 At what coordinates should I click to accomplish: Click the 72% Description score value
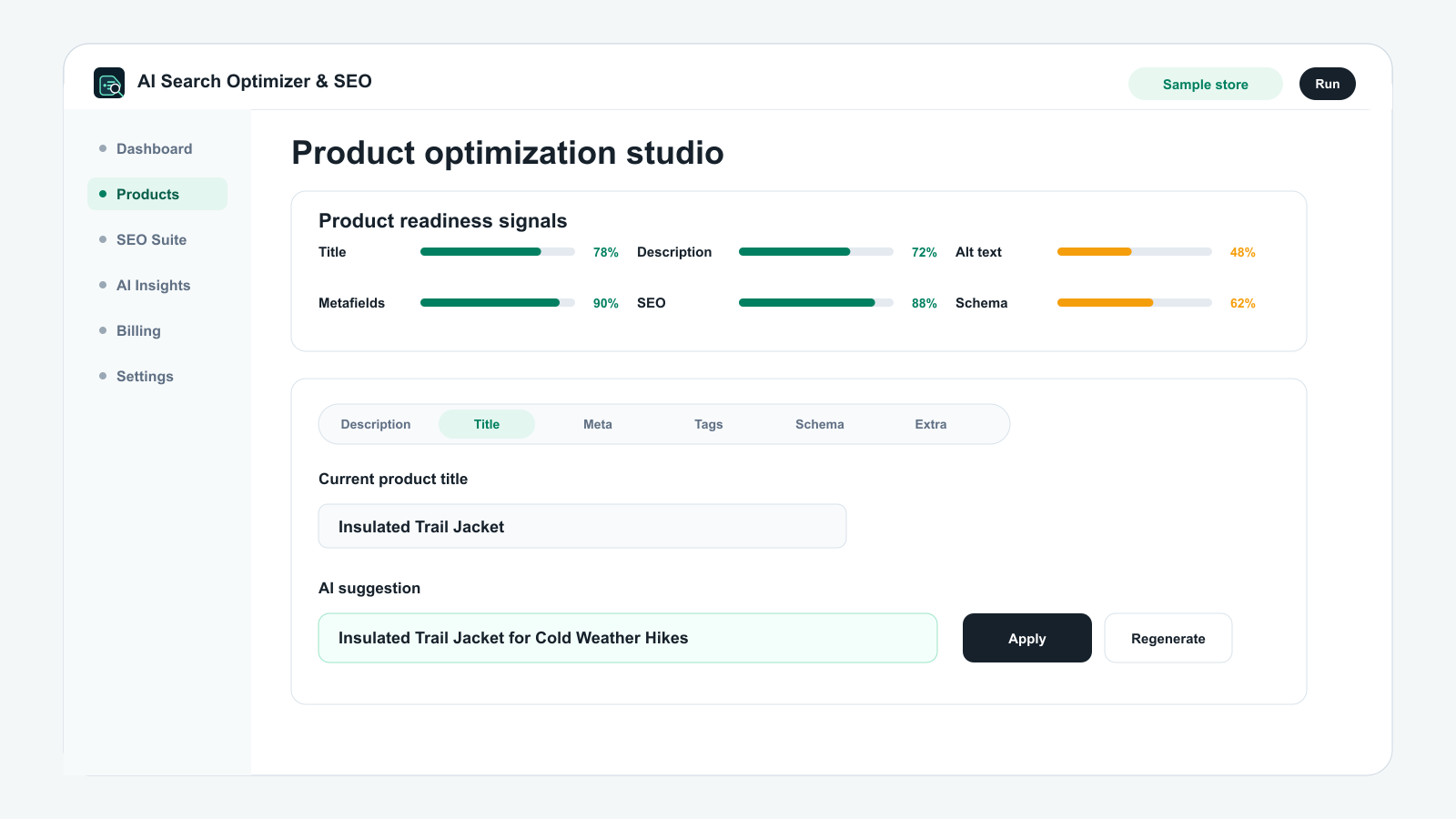[x=925, y=252]
